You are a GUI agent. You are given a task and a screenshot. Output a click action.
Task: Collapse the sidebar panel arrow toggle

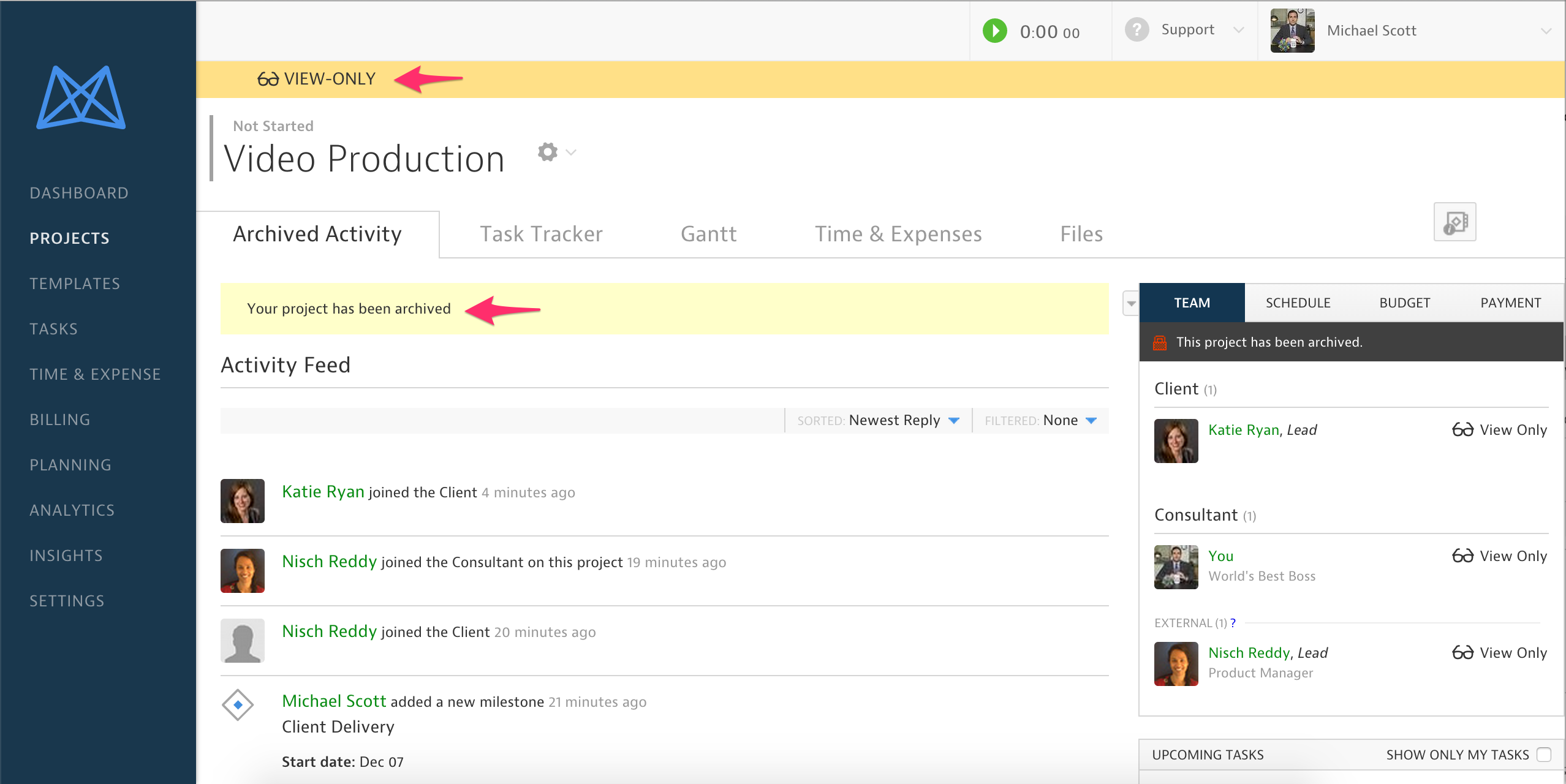[1131, 303]
